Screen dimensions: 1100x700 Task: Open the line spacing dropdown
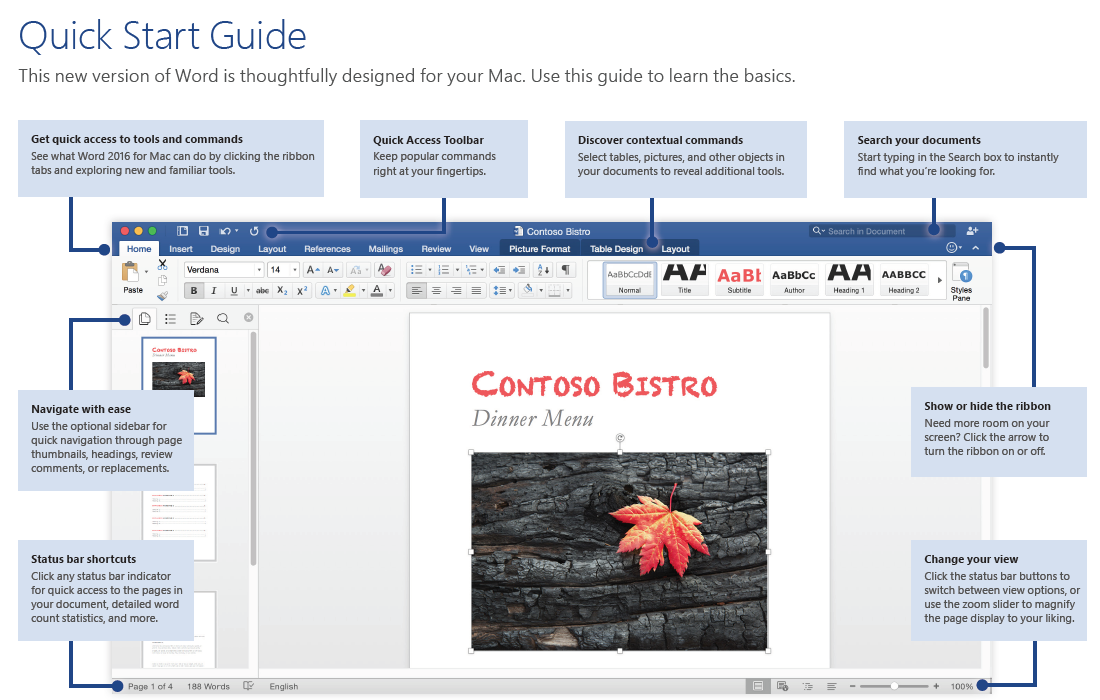502,290
